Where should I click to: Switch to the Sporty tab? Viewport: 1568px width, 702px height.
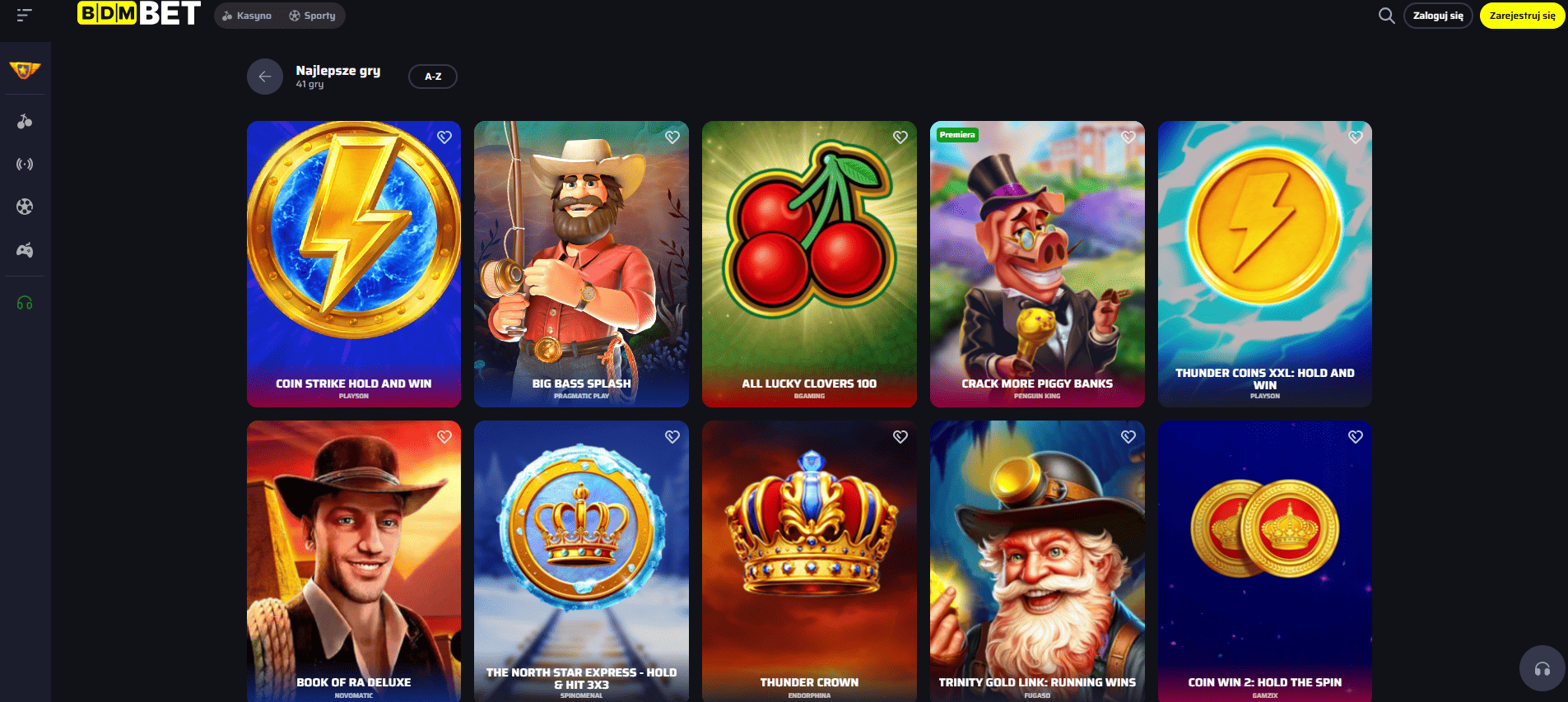313,16
